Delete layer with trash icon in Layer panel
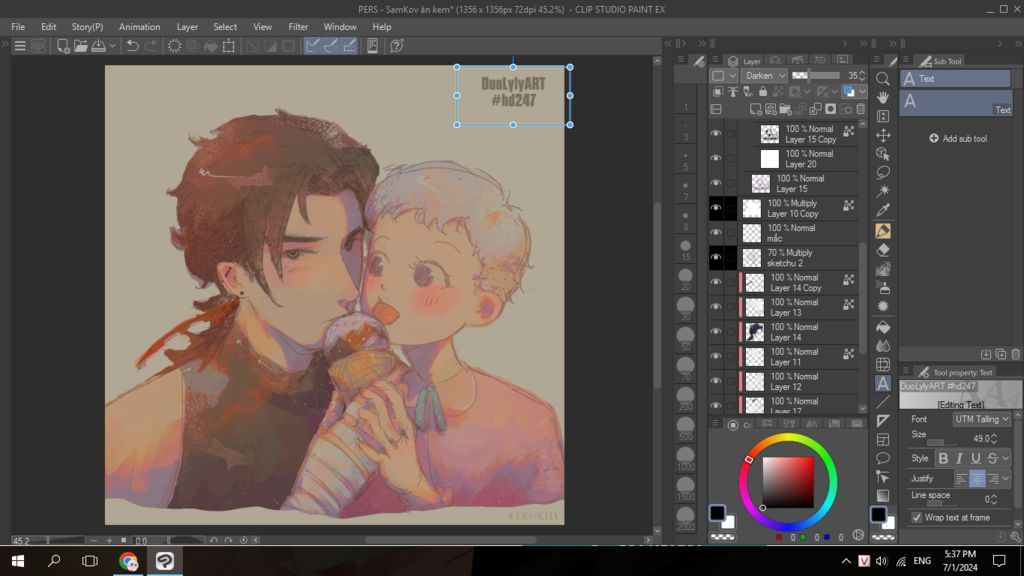The width and height of the screenshot is (1024, 576). click(861, 109)
